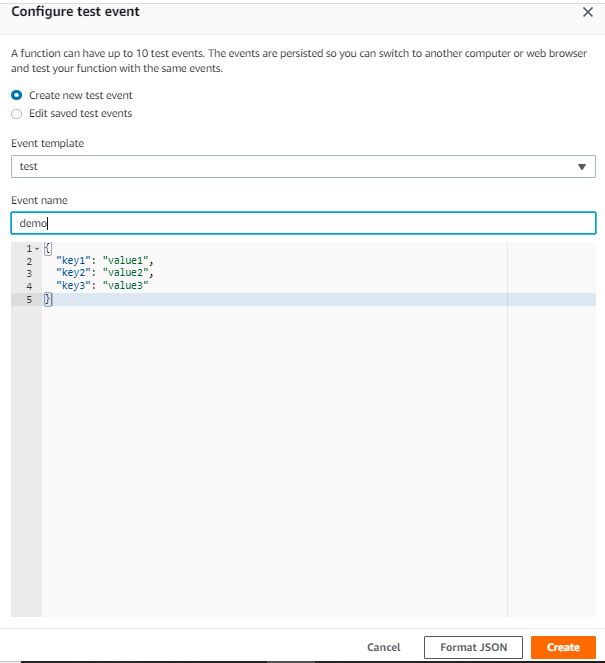Click line number 2 in the editor gutter
Screen dimensions: 605x663
[x=29, y=262]
